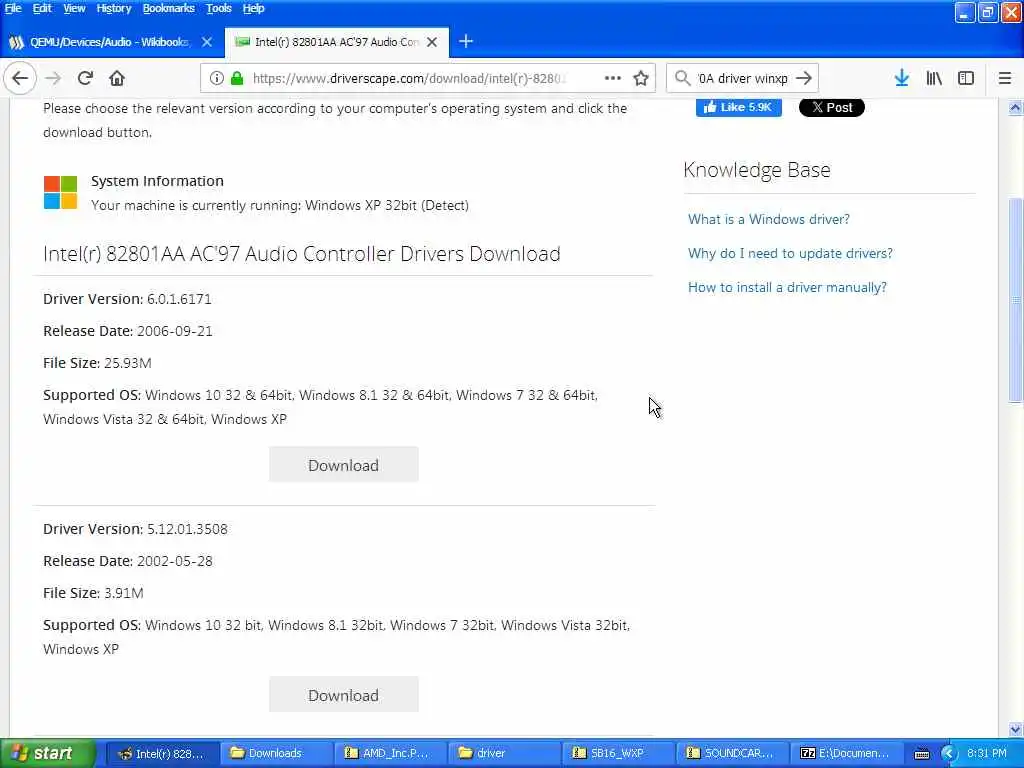The height and width of the screenshot is (768, 1024).
Task: Open the History menu
Action: pyautogui.click(x=114, y=8)
